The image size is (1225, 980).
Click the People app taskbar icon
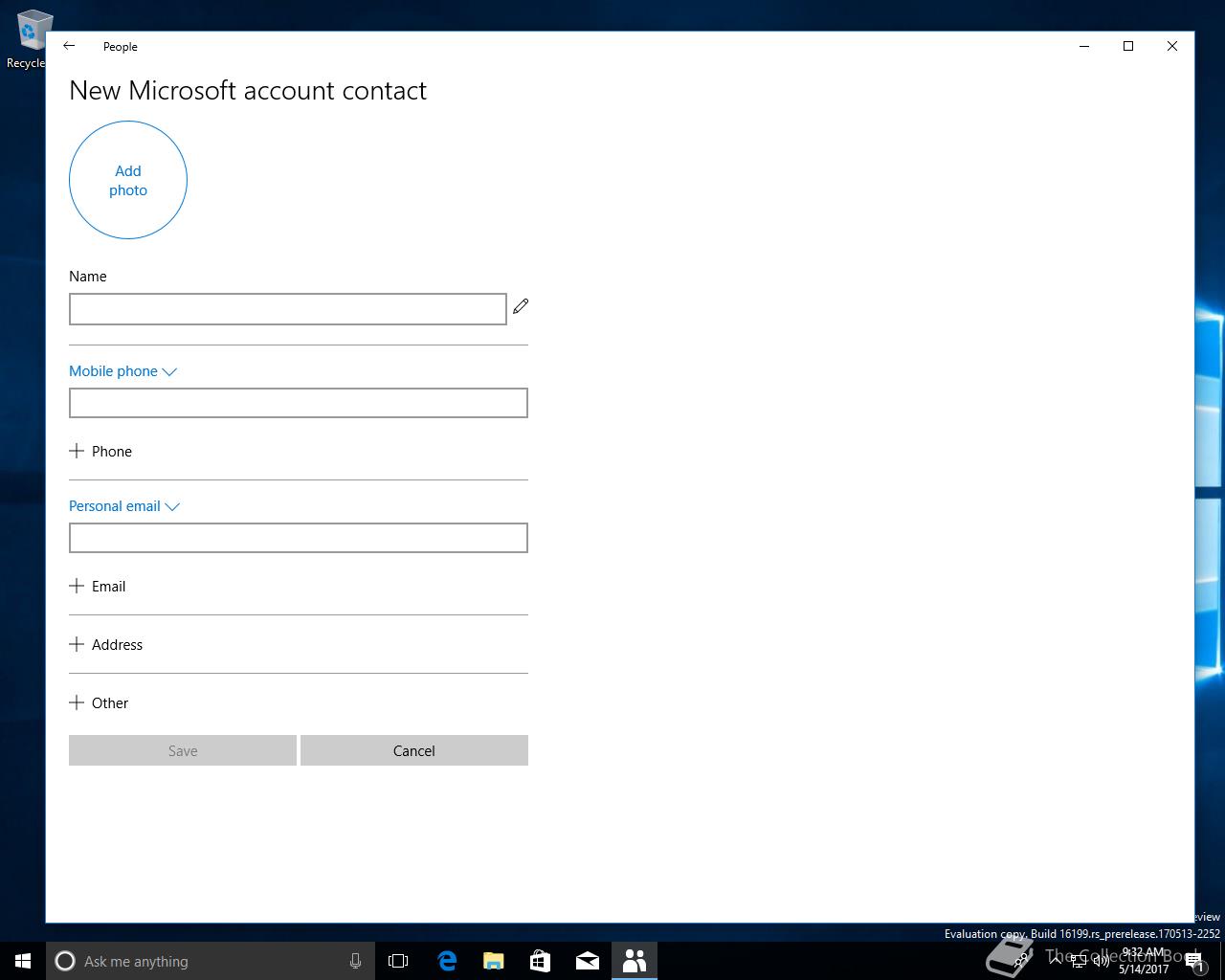[635, 961]
